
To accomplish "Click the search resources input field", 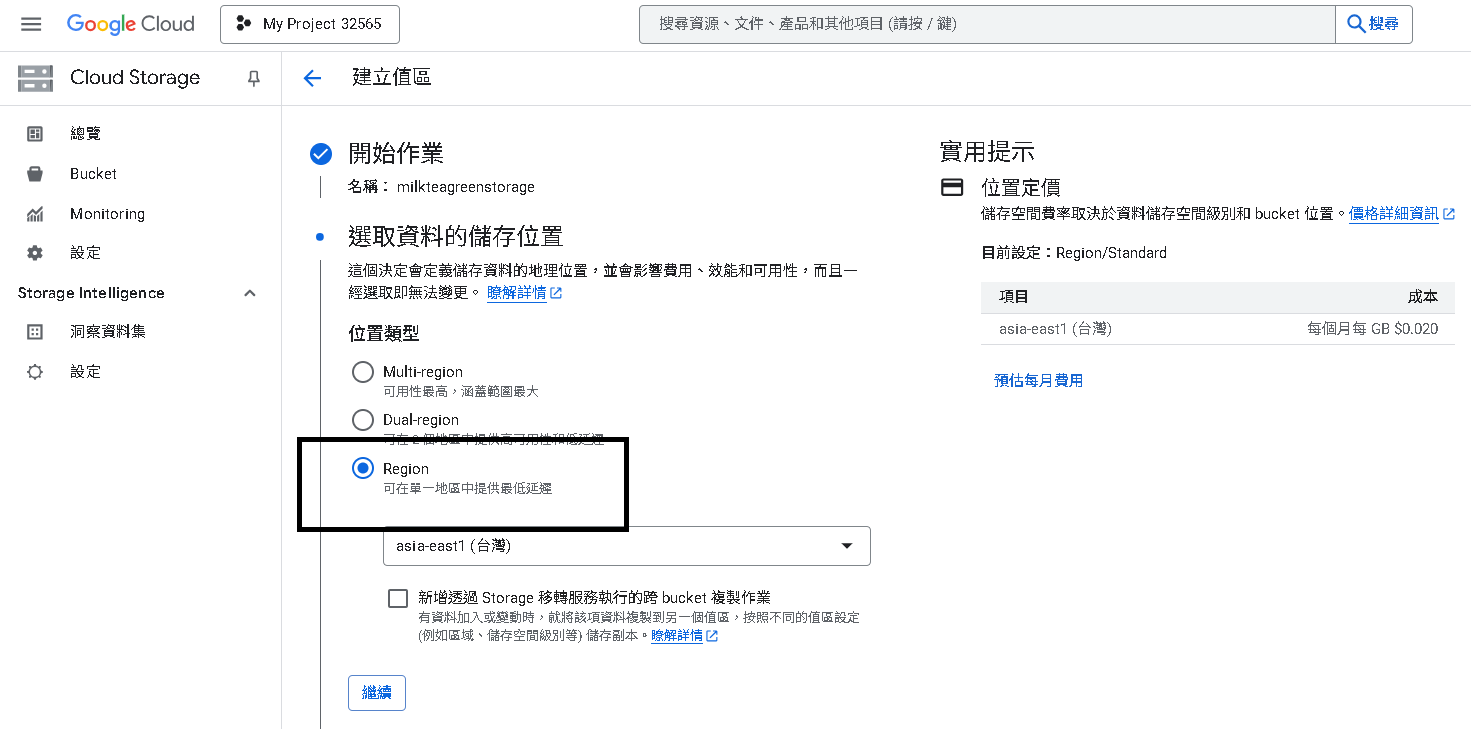I will [987, 24].
